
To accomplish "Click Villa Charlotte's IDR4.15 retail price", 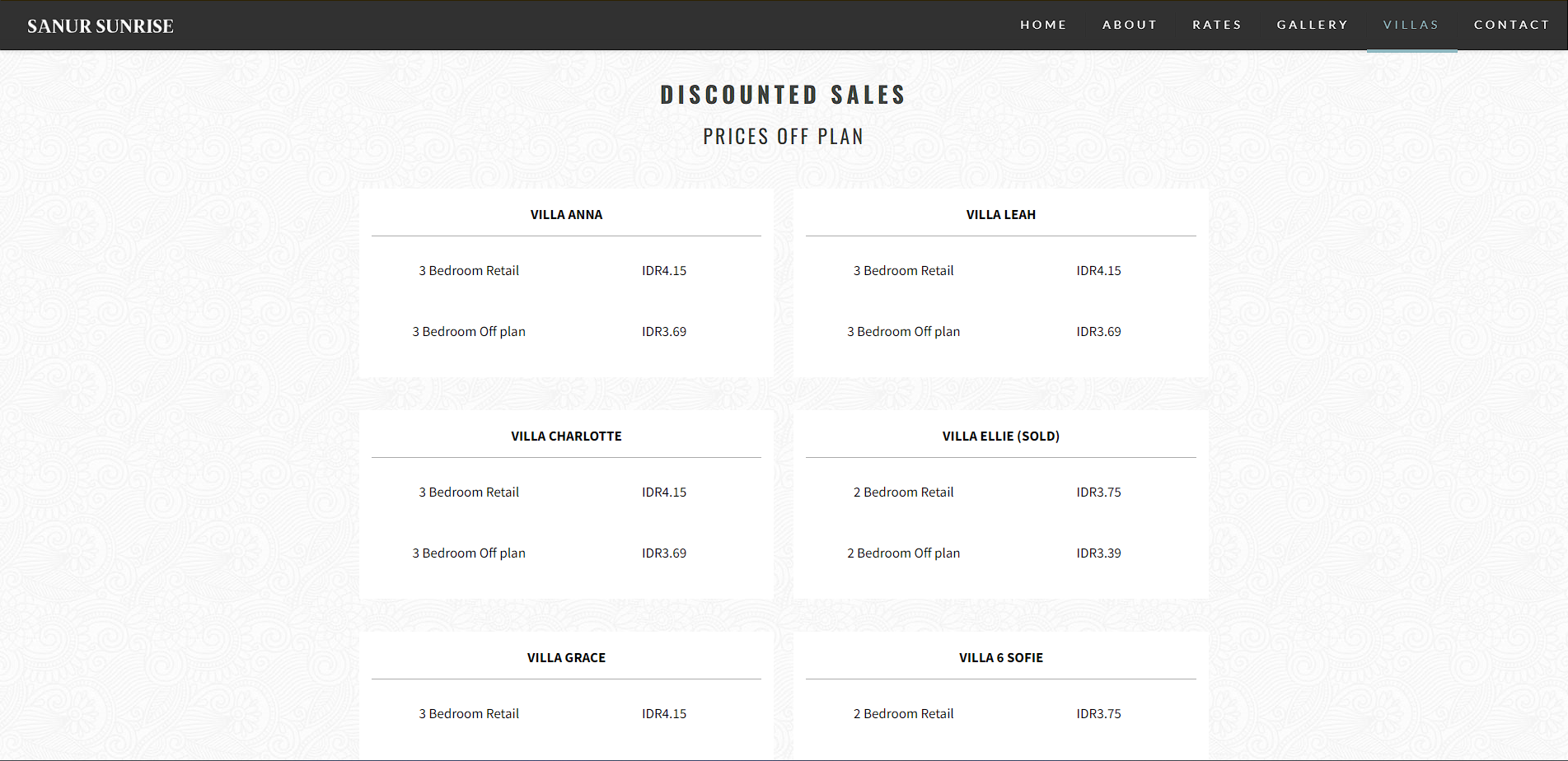I will coord(664,493).
